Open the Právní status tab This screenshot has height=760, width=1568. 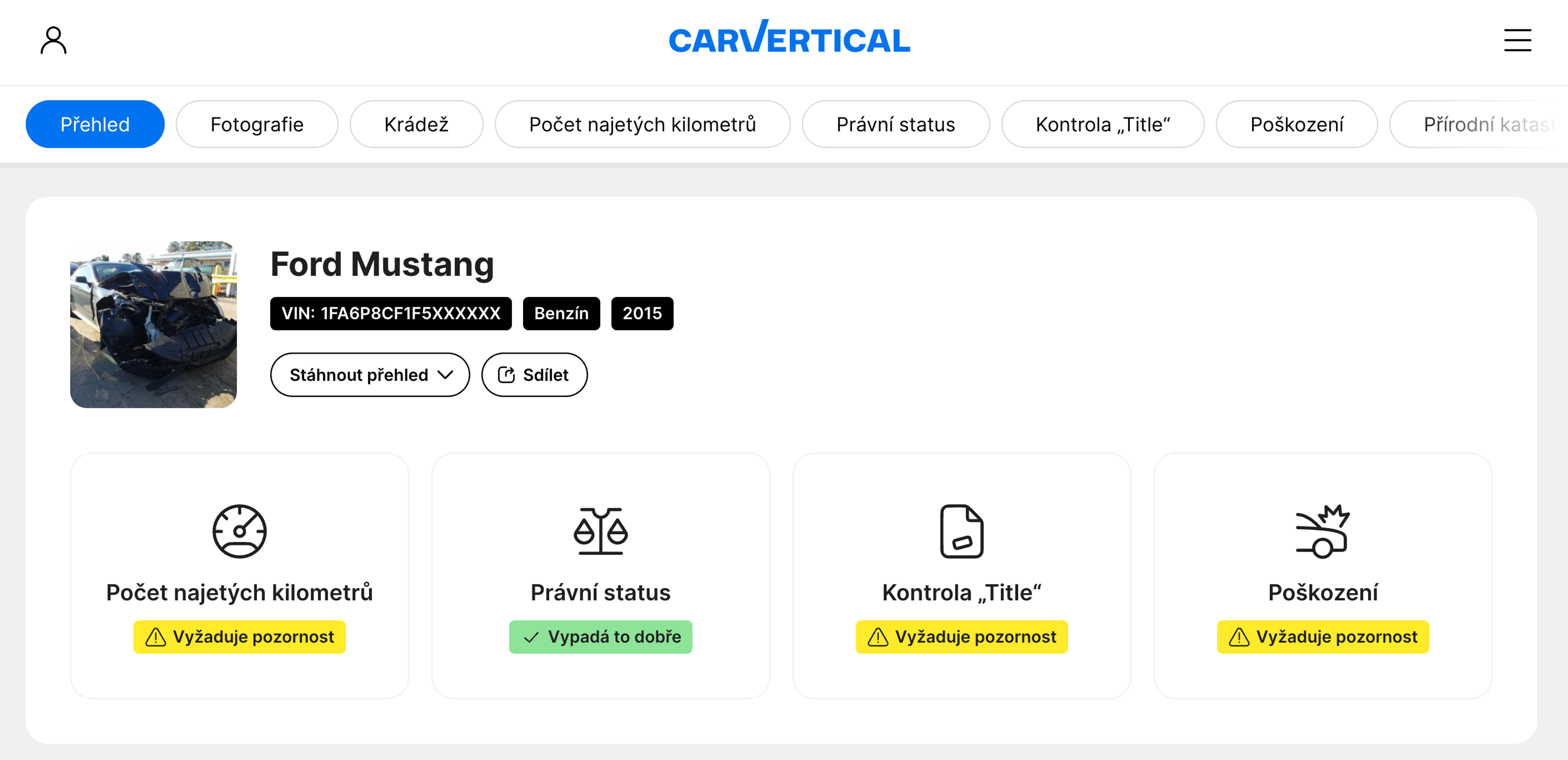(895, 124)
